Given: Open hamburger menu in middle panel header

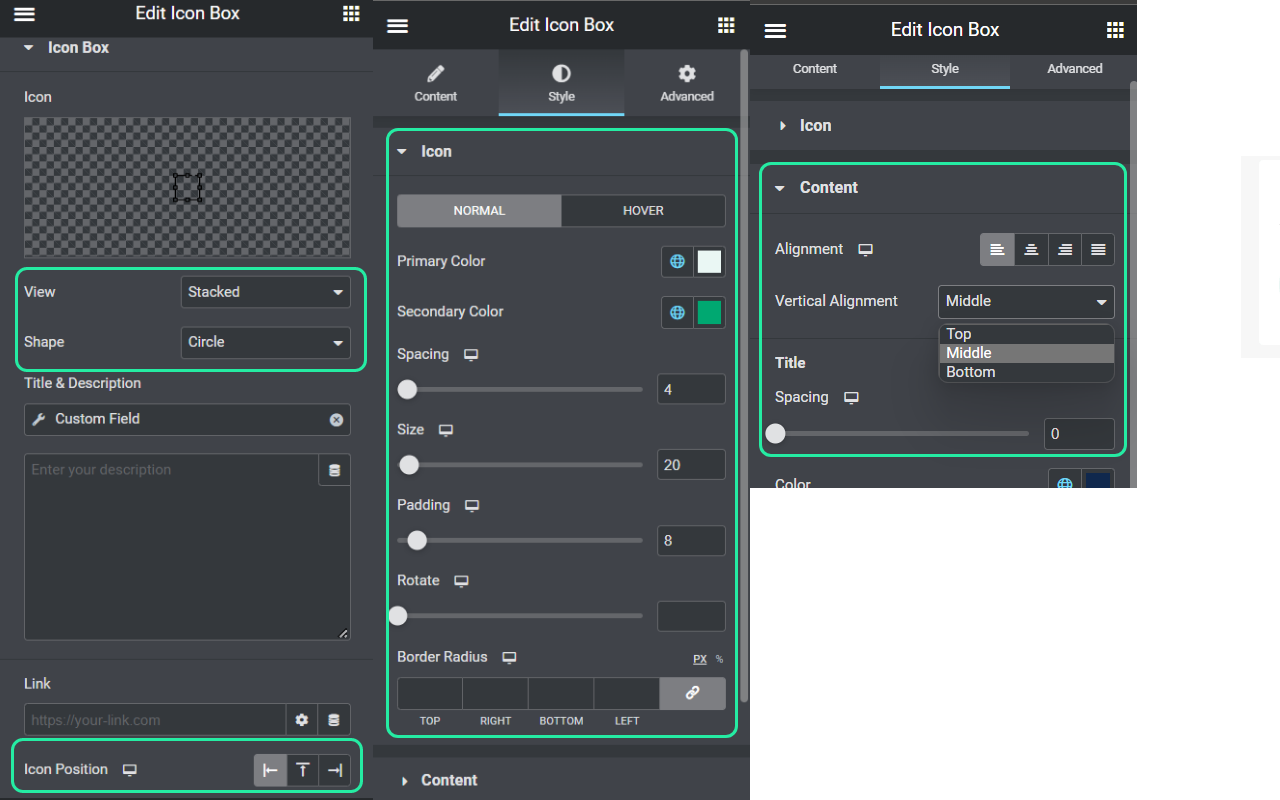Looking at the screenshot, I should pos(397,26).
